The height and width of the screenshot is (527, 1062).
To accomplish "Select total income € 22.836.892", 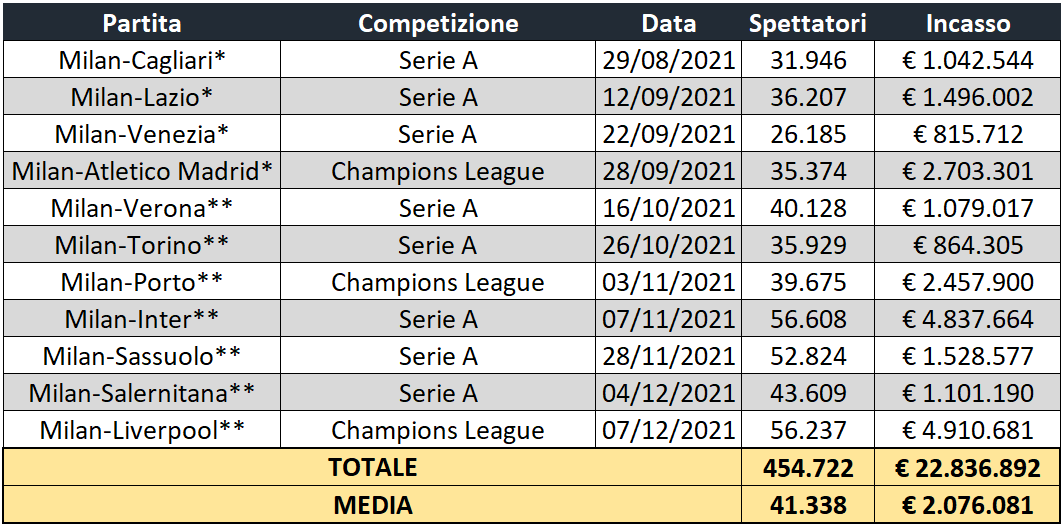I will (968, 468).
